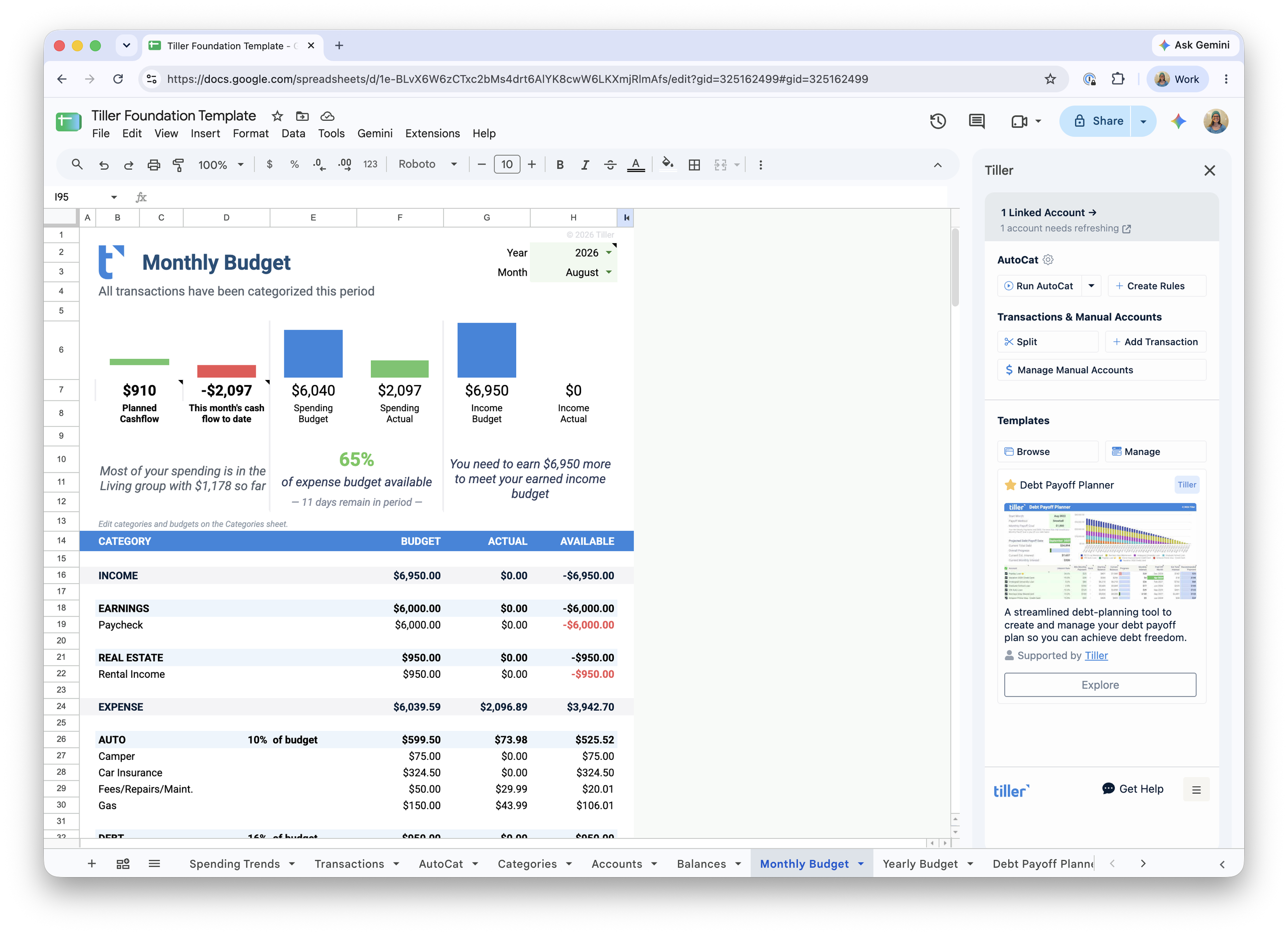Viewport: 1288px width, 935px height.
Task: Open the Month August dropdown
Action: click(x=609, y=272)
